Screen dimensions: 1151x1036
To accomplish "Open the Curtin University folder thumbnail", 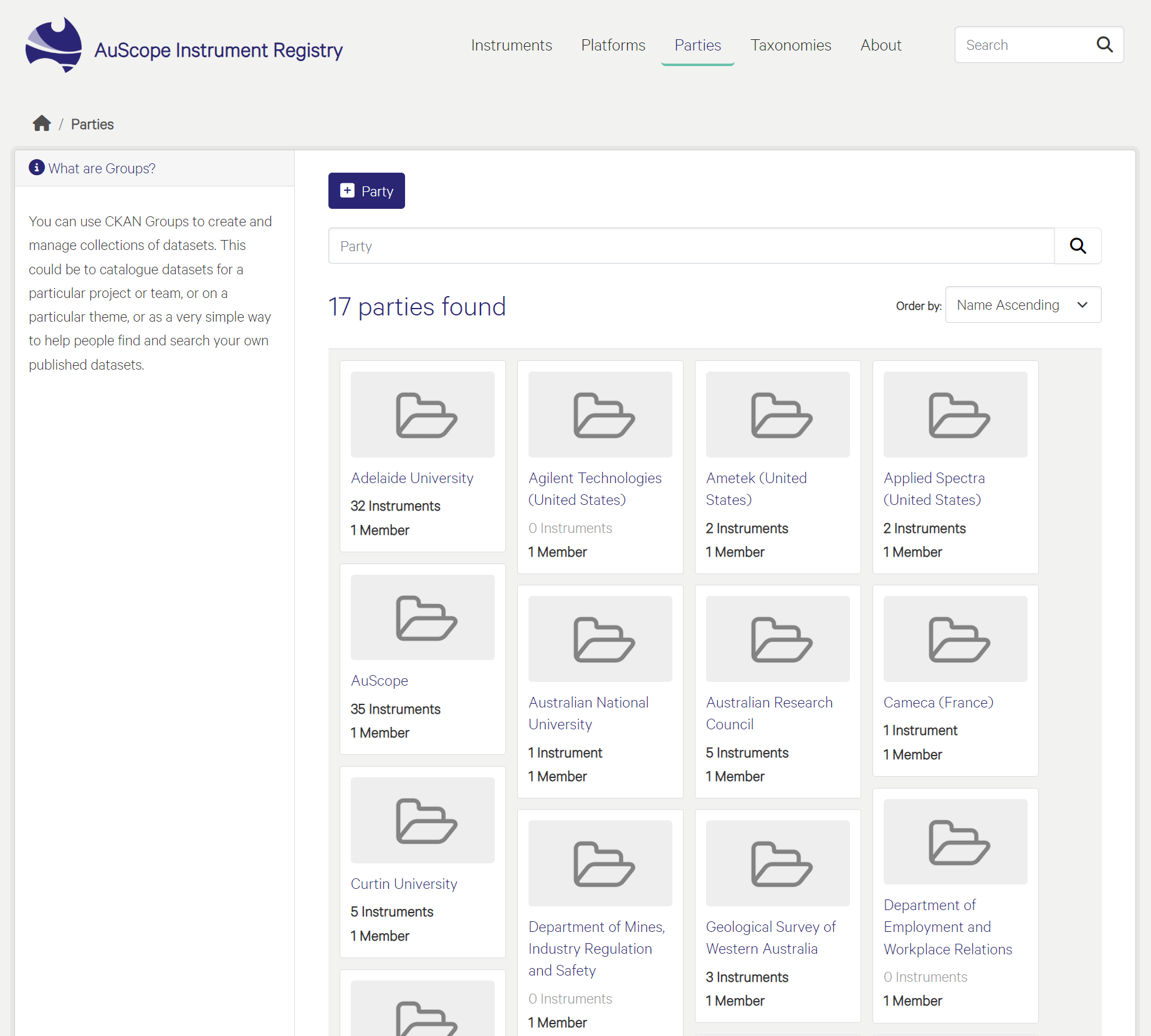I will coord(423,820).
